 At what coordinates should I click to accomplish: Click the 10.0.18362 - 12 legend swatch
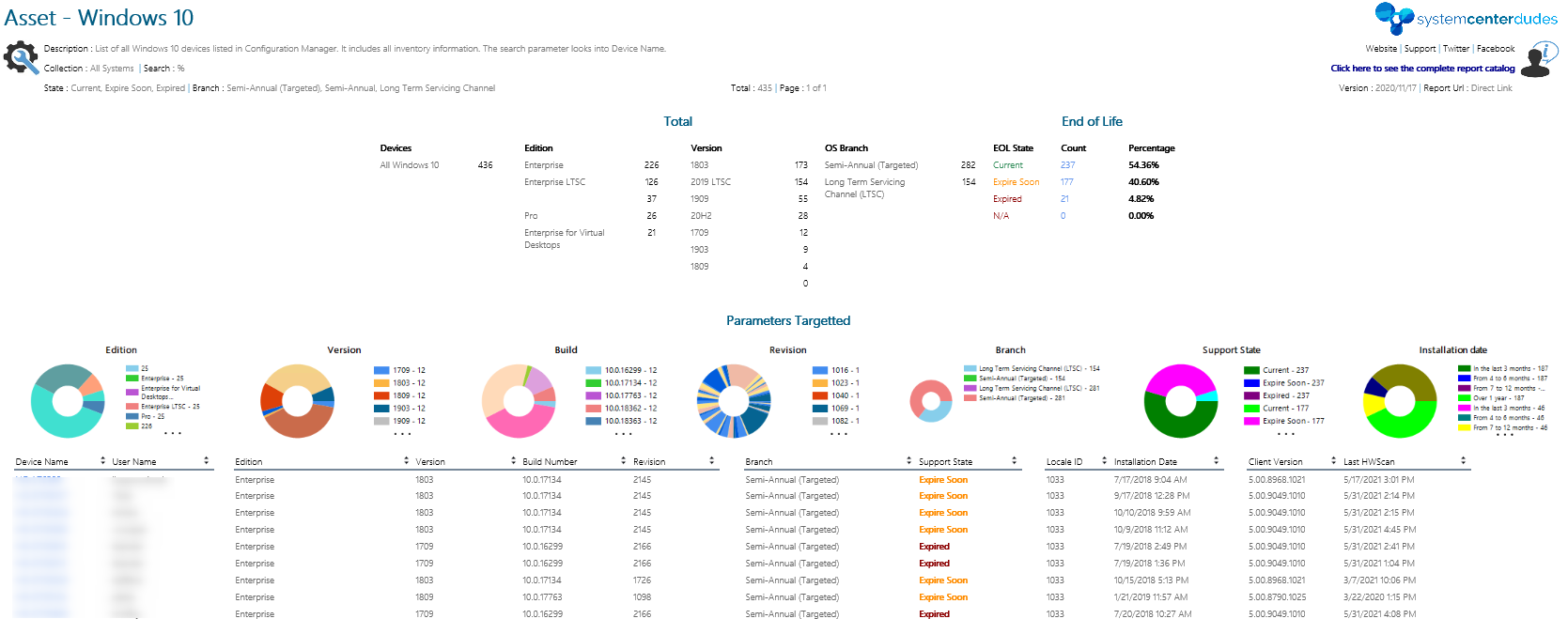pyautogui.click(x=593, y=409)
